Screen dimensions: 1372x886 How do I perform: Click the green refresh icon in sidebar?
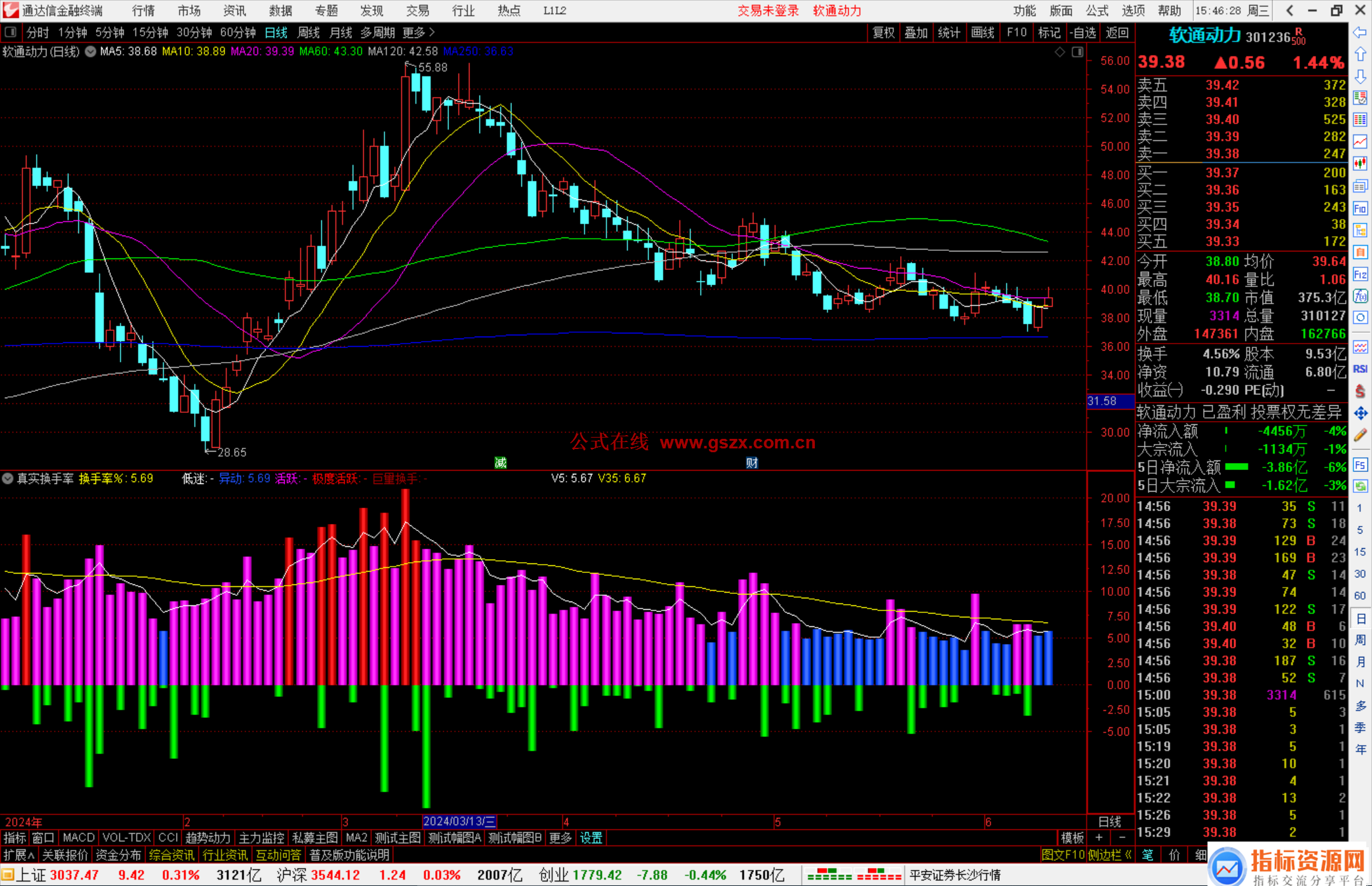pyautogui.click(x=1360, y=487)
